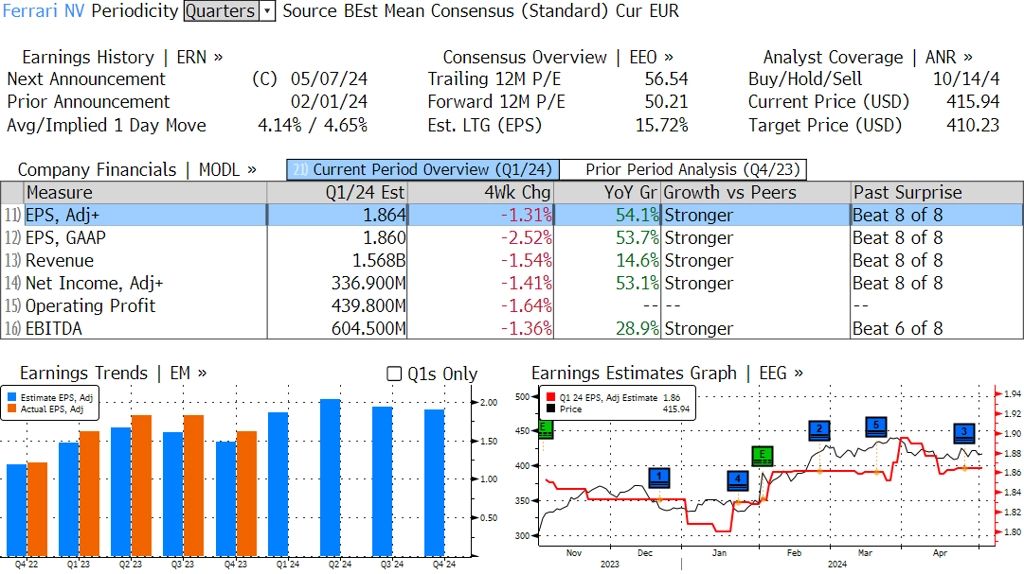Click the Revenue estimate 1.568B cell
The image size is (1024, 574).
[x=337, y=261]
